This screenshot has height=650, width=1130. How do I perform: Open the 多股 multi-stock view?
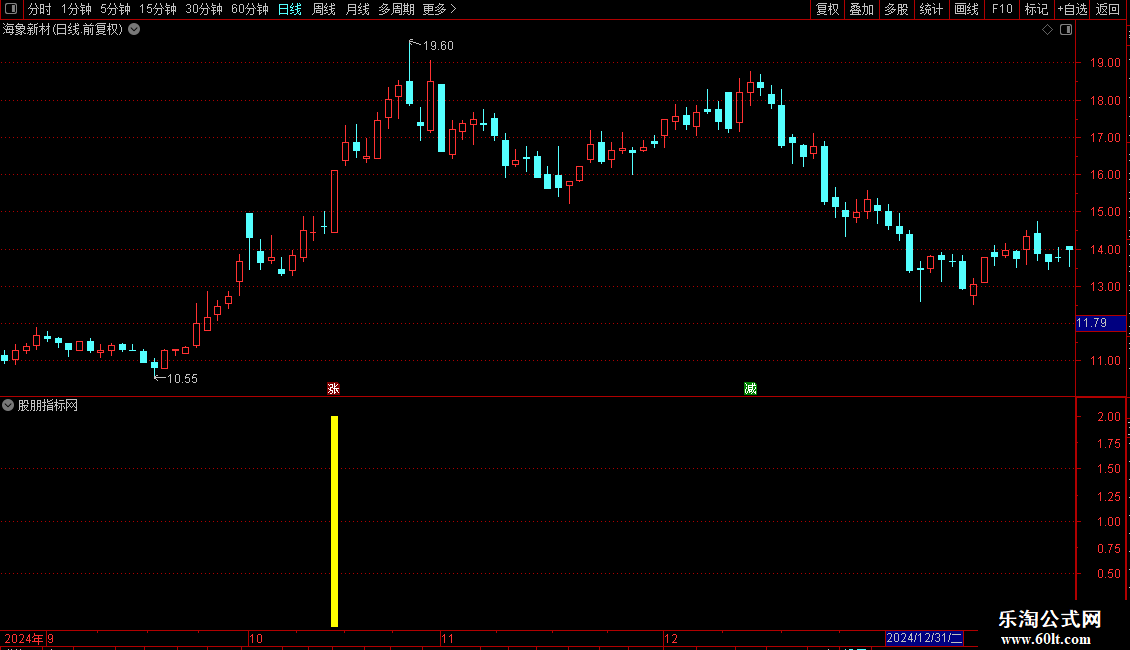(896, 9)
